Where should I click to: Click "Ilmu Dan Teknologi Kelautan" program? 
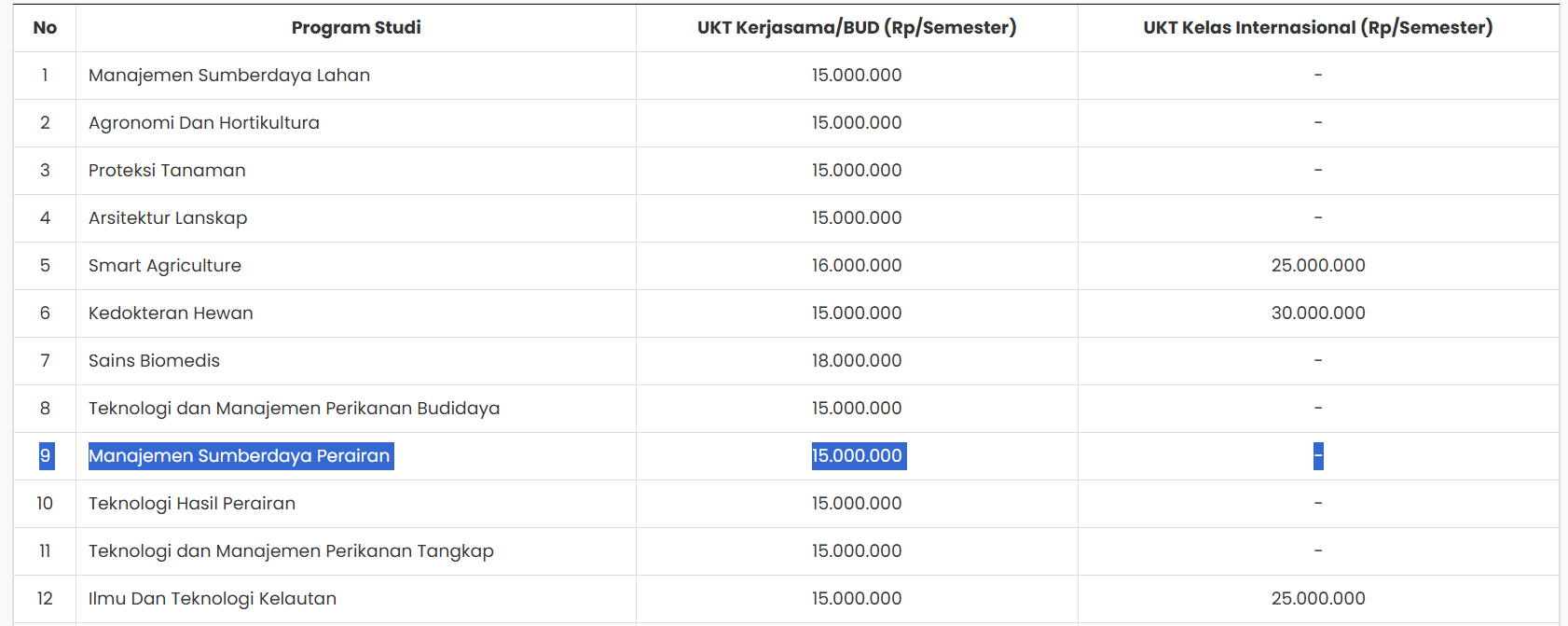pos(213,599)
